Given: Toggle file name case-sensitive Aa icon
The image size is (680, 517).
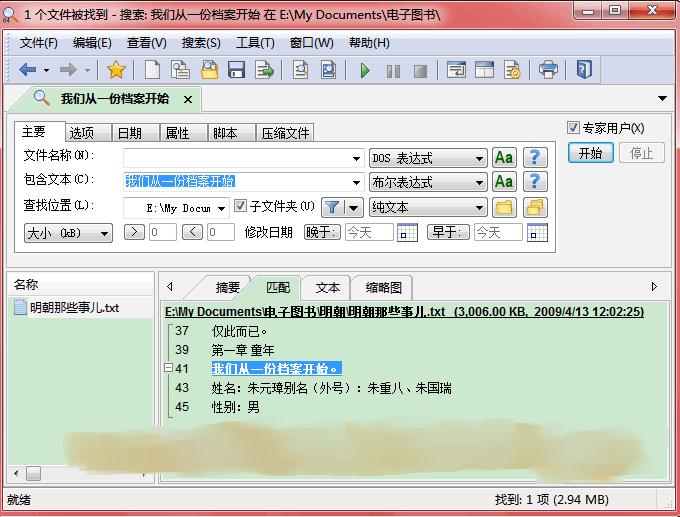Looking at the screenshot, I should click(x=504, y=157).
